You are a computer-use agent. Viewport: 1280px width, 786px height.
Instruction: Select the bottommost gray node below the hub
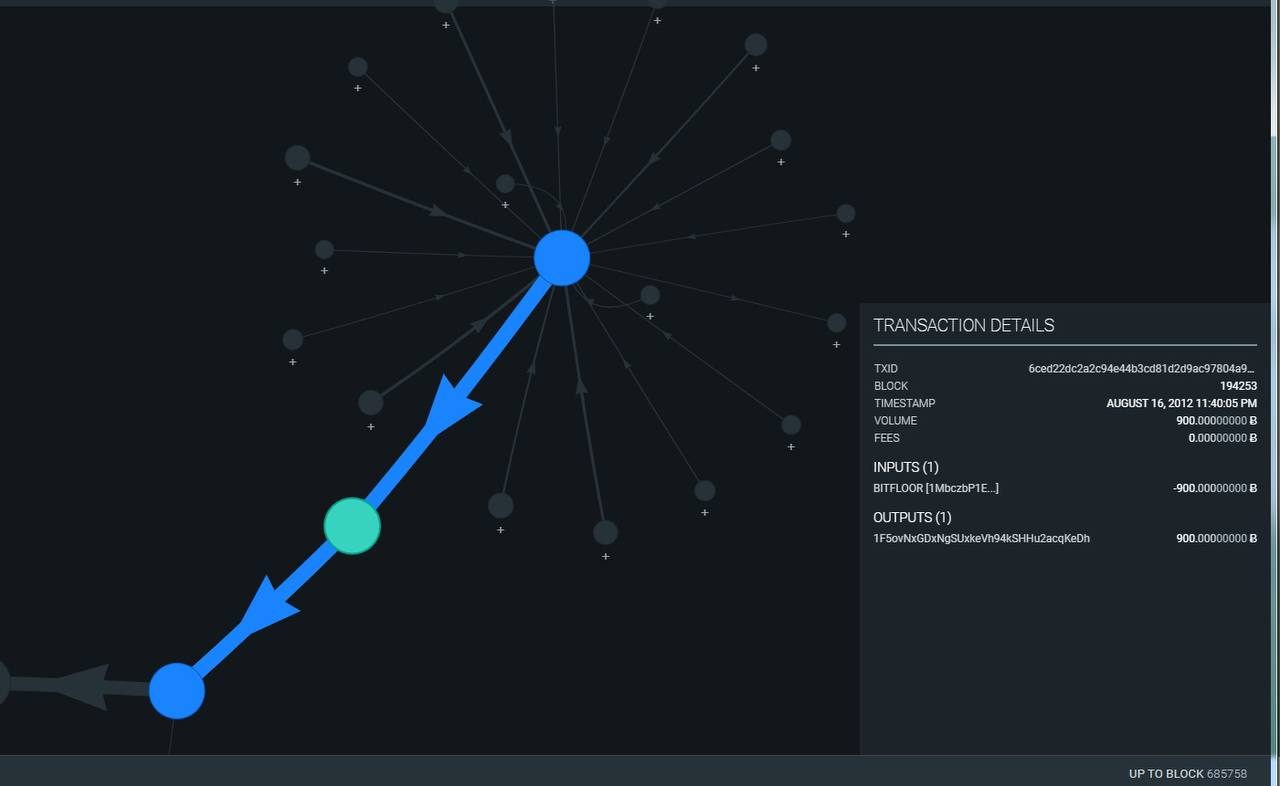coord(605,532)
